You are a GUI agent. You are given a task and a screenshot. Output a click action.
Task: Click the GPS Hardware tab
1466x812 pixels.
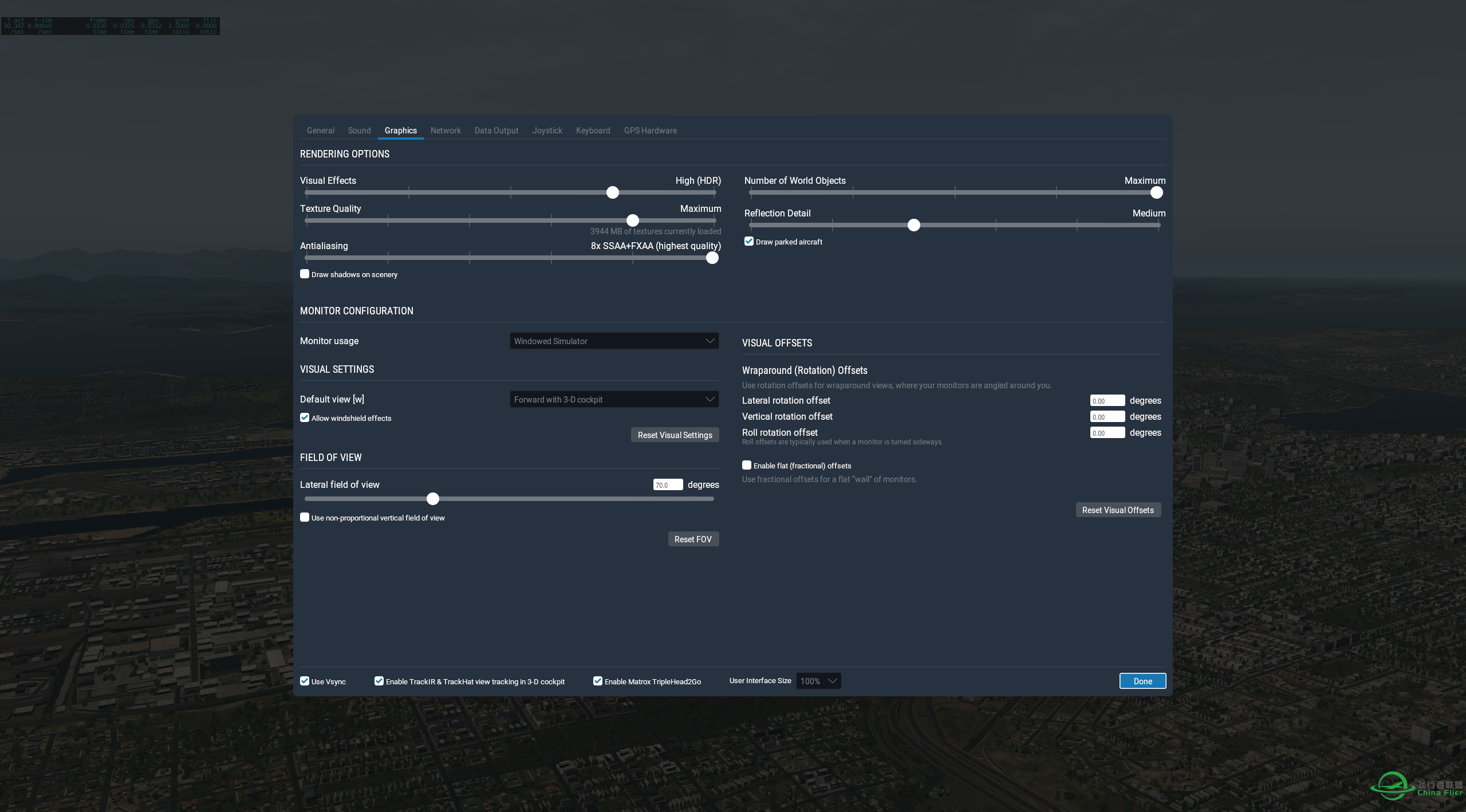(x=650, y=130)
